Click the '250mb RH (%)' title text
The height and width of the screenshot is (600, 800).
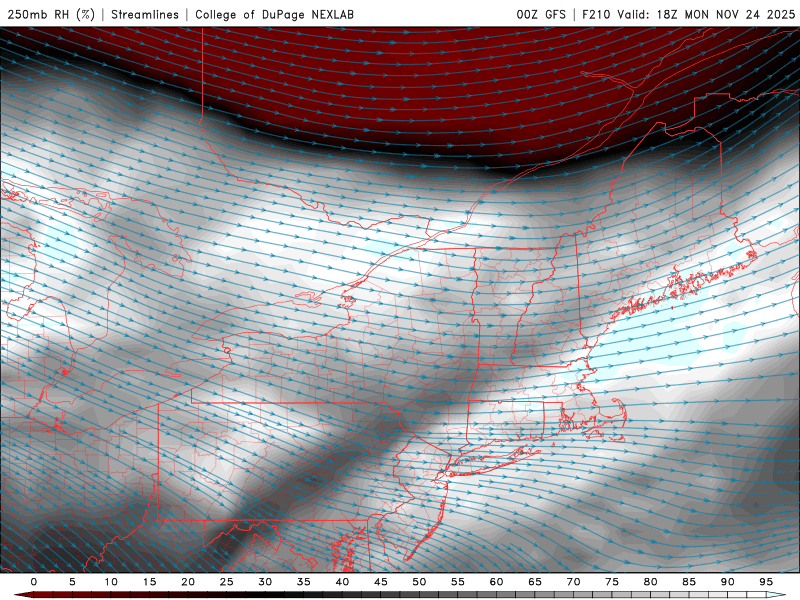[51, 14]
